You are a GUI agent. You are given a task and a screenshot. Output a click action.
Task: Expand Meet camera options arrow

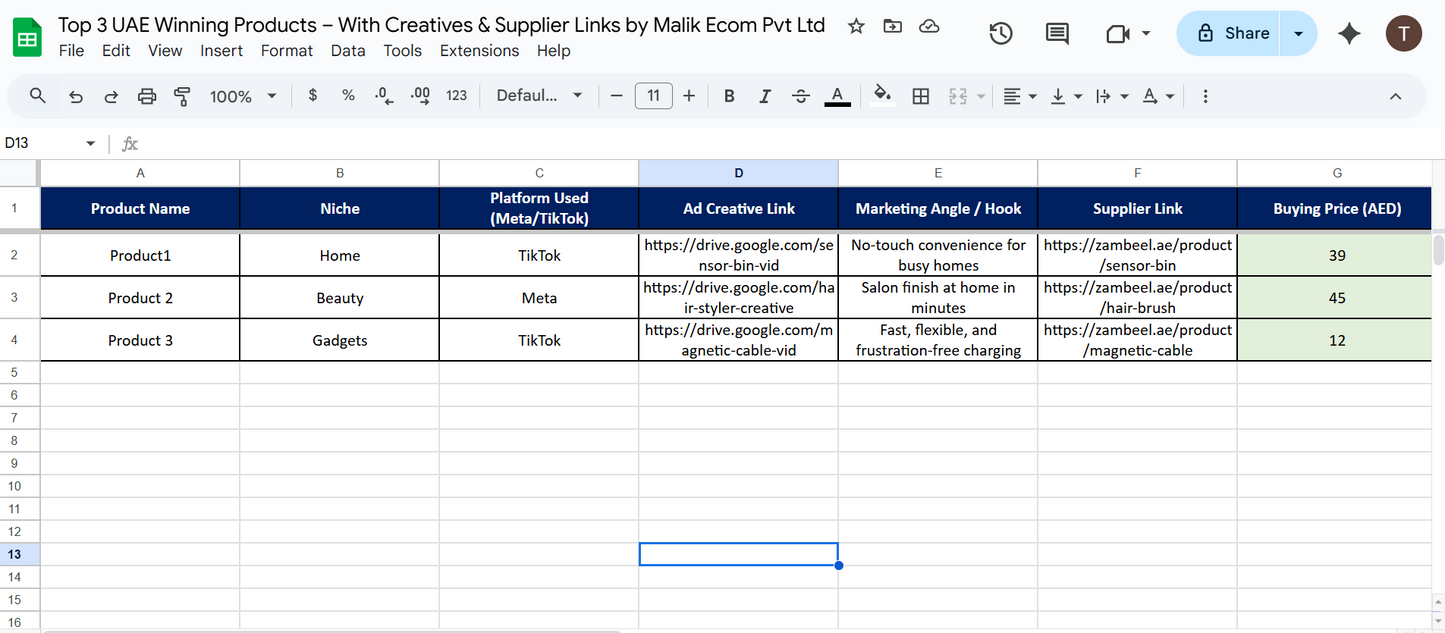click(x=1146, y=34)
